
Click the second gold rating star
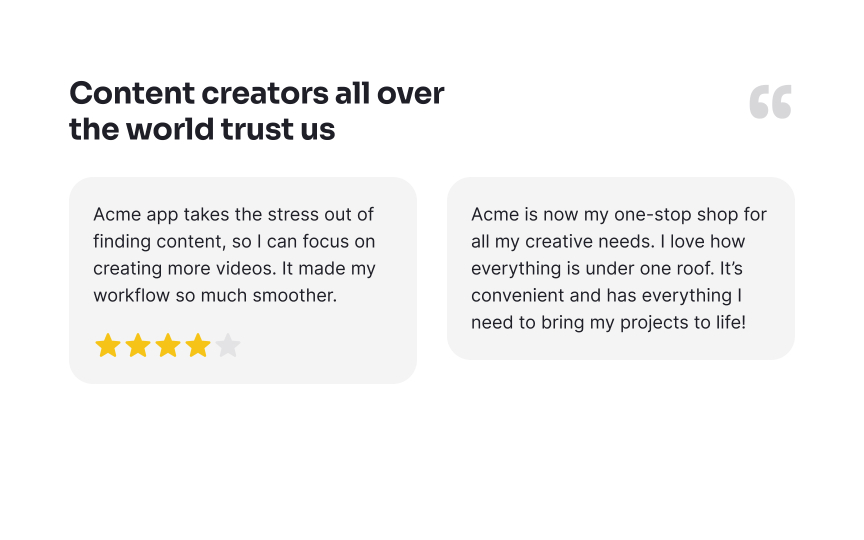[x=138, y=346]
